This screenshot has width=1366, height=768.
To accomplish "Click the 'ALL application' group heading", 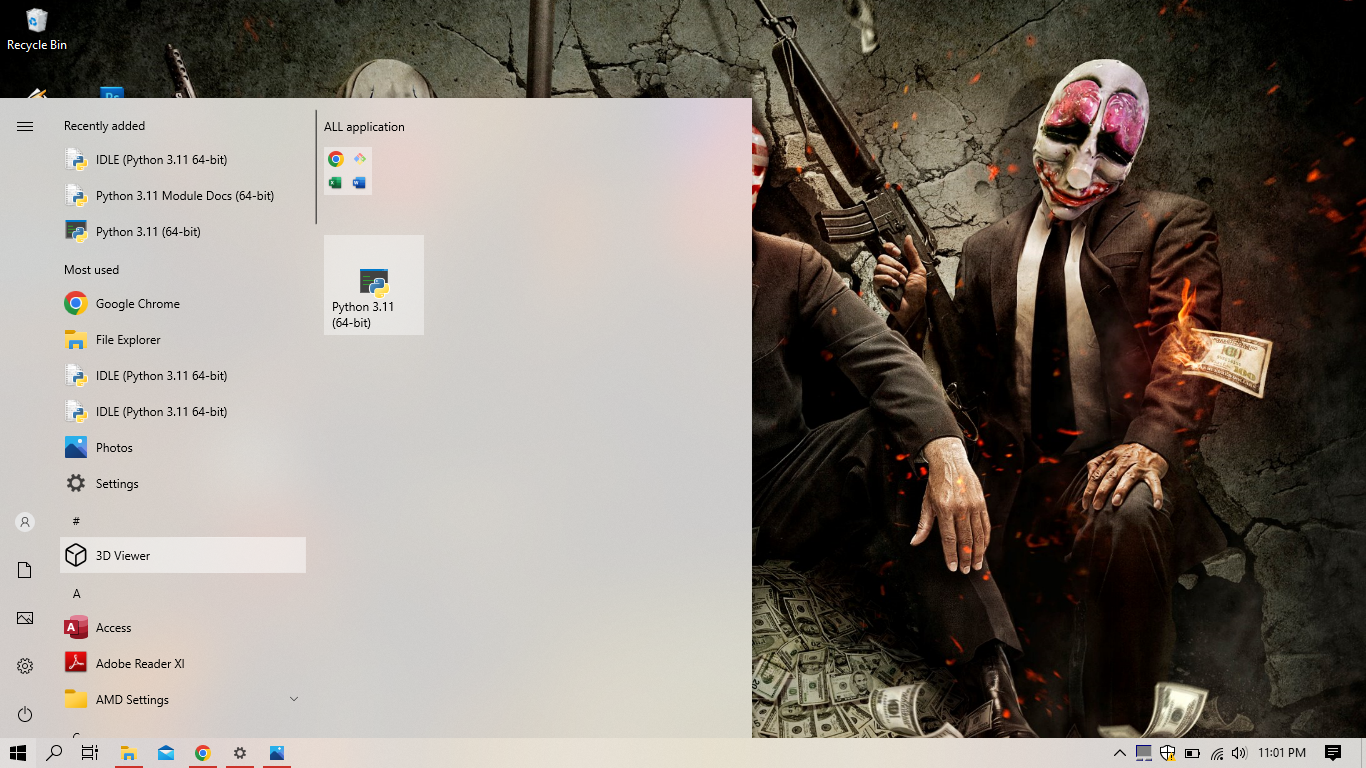I will pos(364,127).
